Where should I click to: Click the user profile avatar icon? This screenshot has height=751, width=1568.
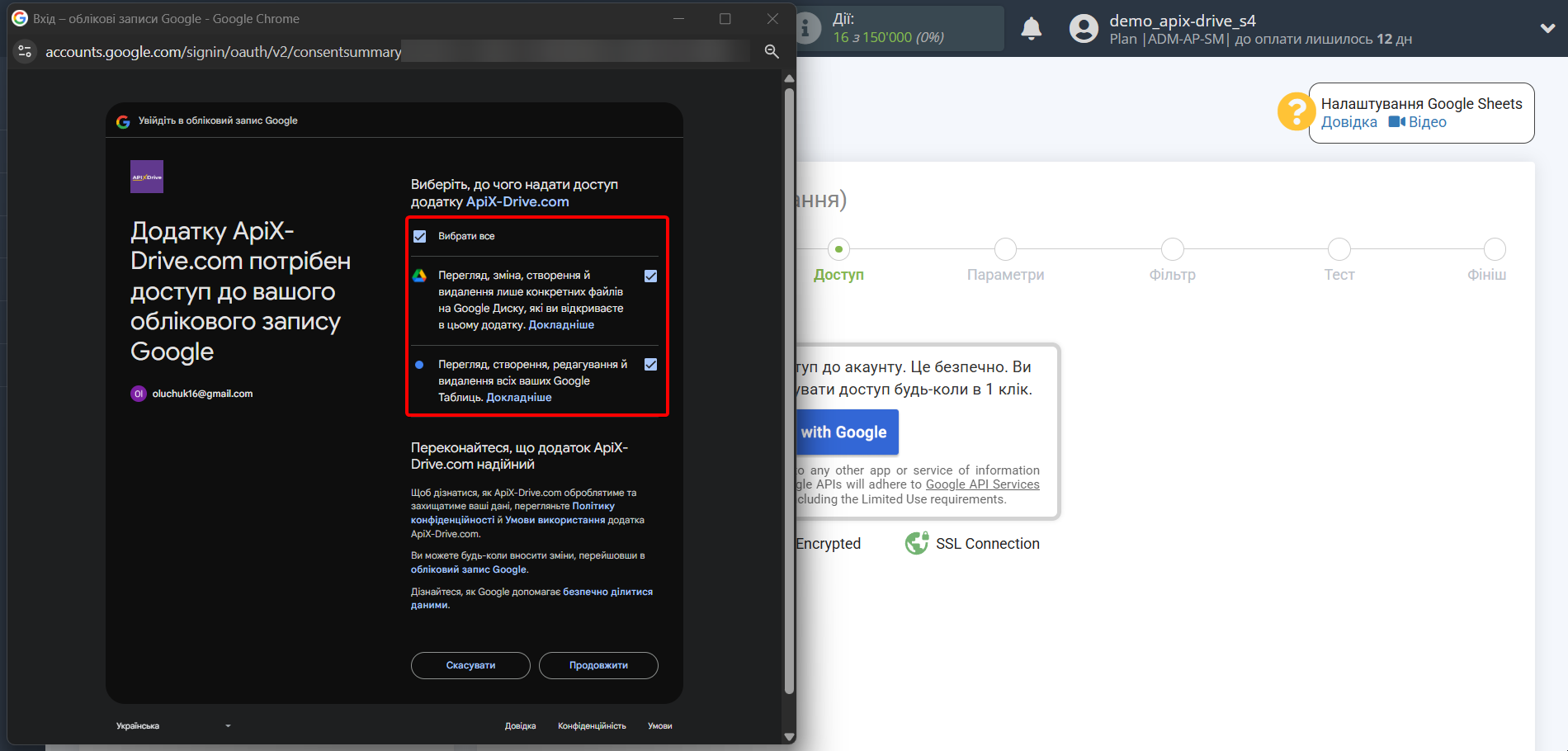click(1084, 29)
